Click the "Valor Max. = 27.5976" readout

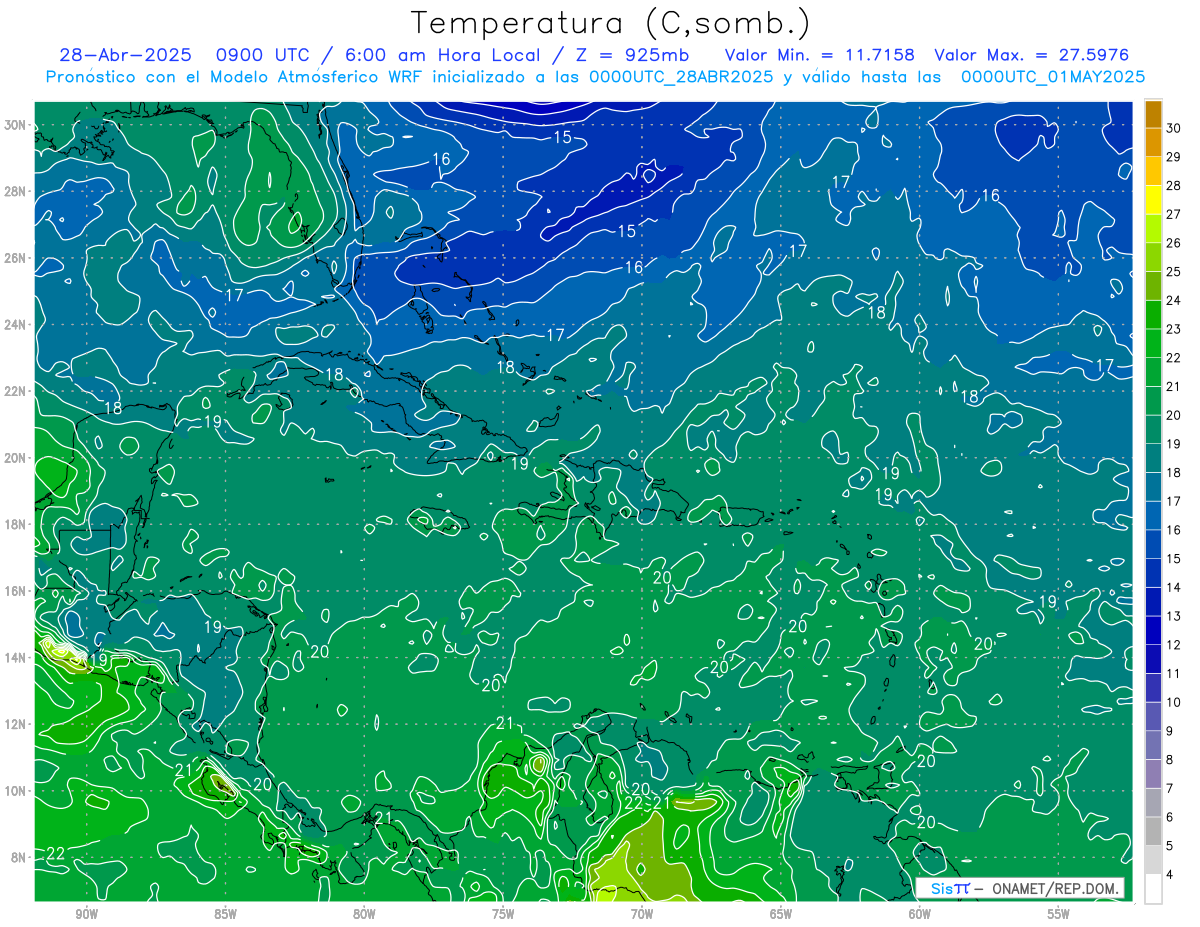coord(1033,55)
